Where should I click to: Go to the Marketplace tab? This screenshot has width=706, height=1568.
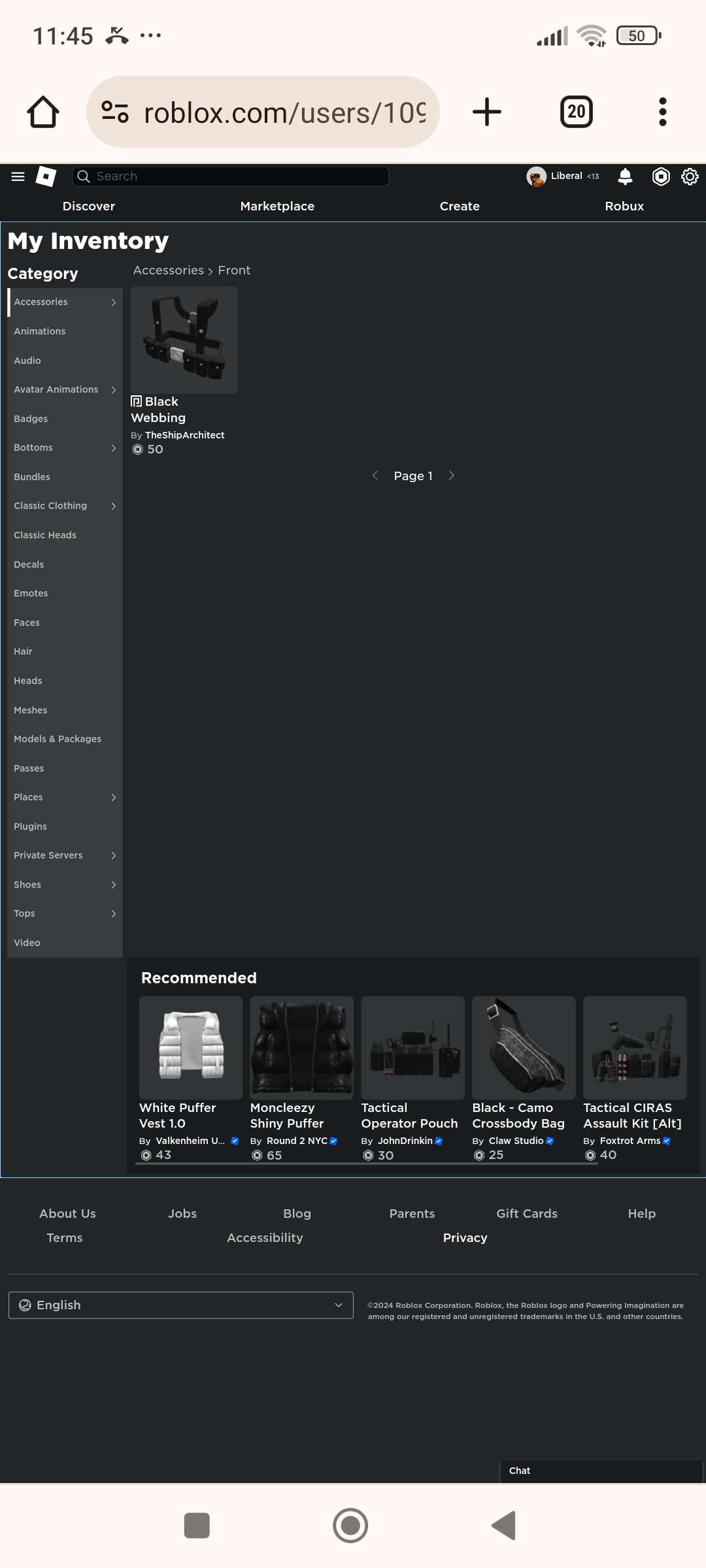(x=277, y=206)
